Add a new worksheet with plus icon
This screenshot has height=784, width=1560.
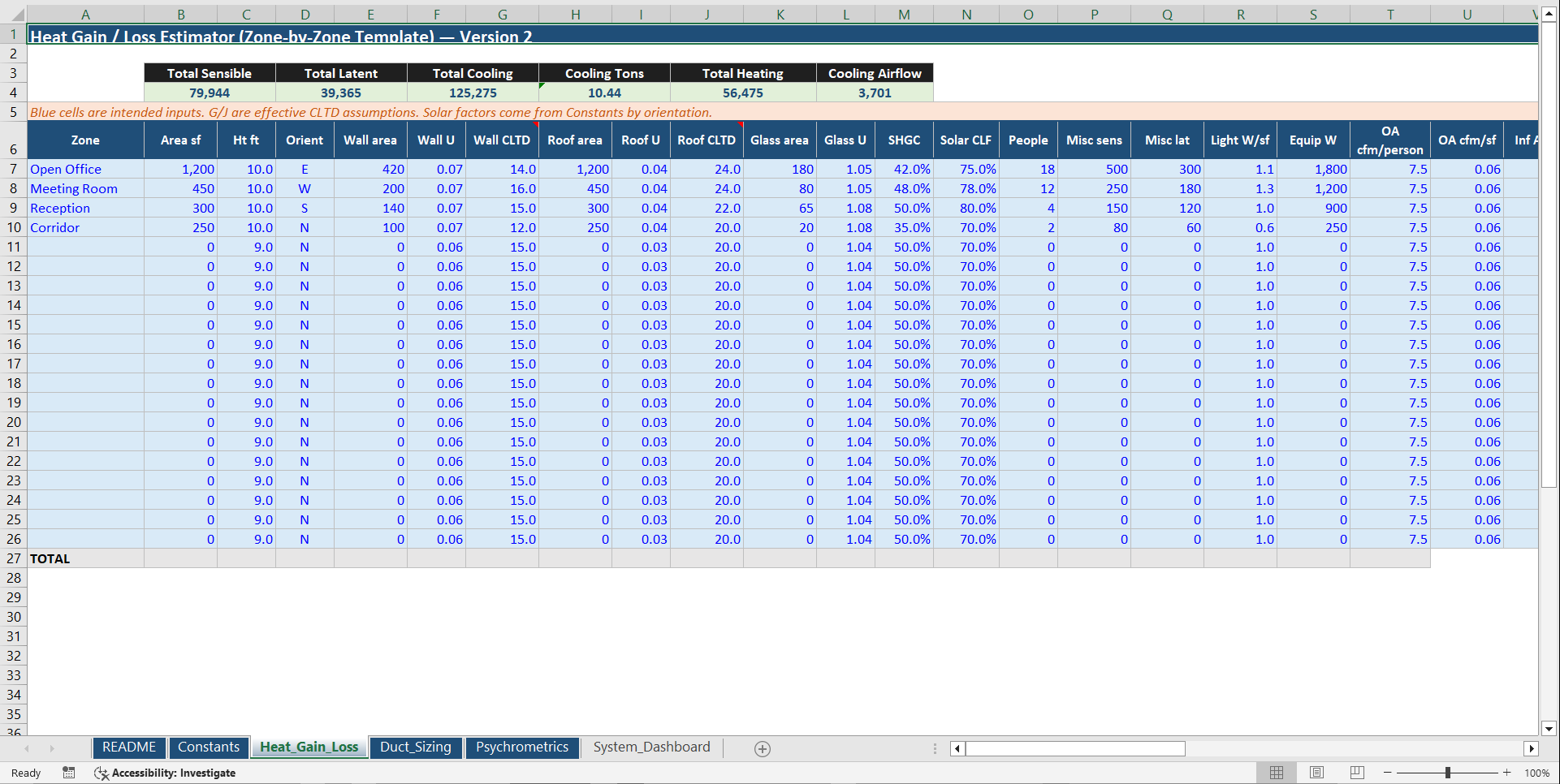click(762, 748)
